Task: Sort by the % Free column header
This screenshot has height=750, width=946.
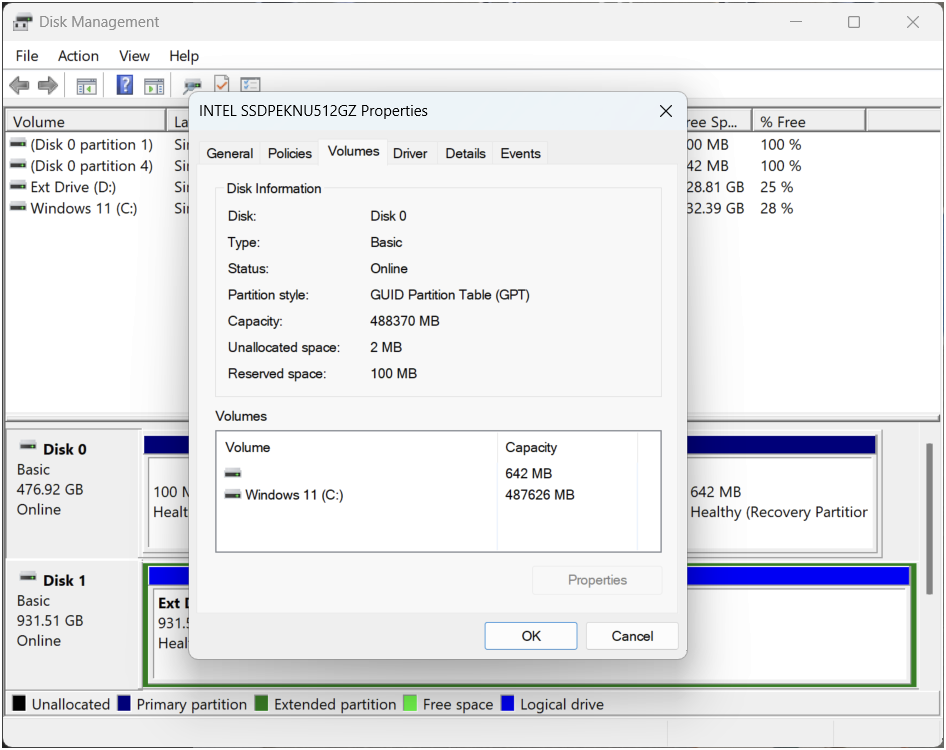Action: coord(809,122)
